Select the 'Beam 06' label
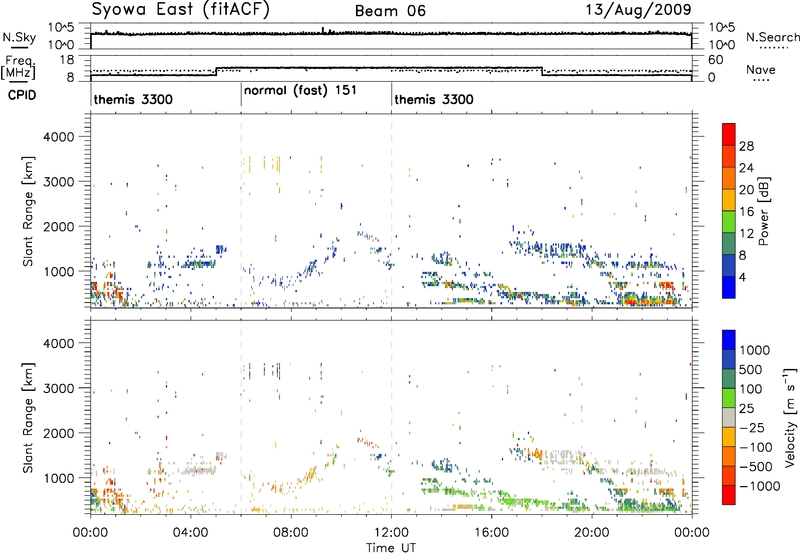Image resolution: width=800 pixels, height=554 pixels. pos(390,11)
